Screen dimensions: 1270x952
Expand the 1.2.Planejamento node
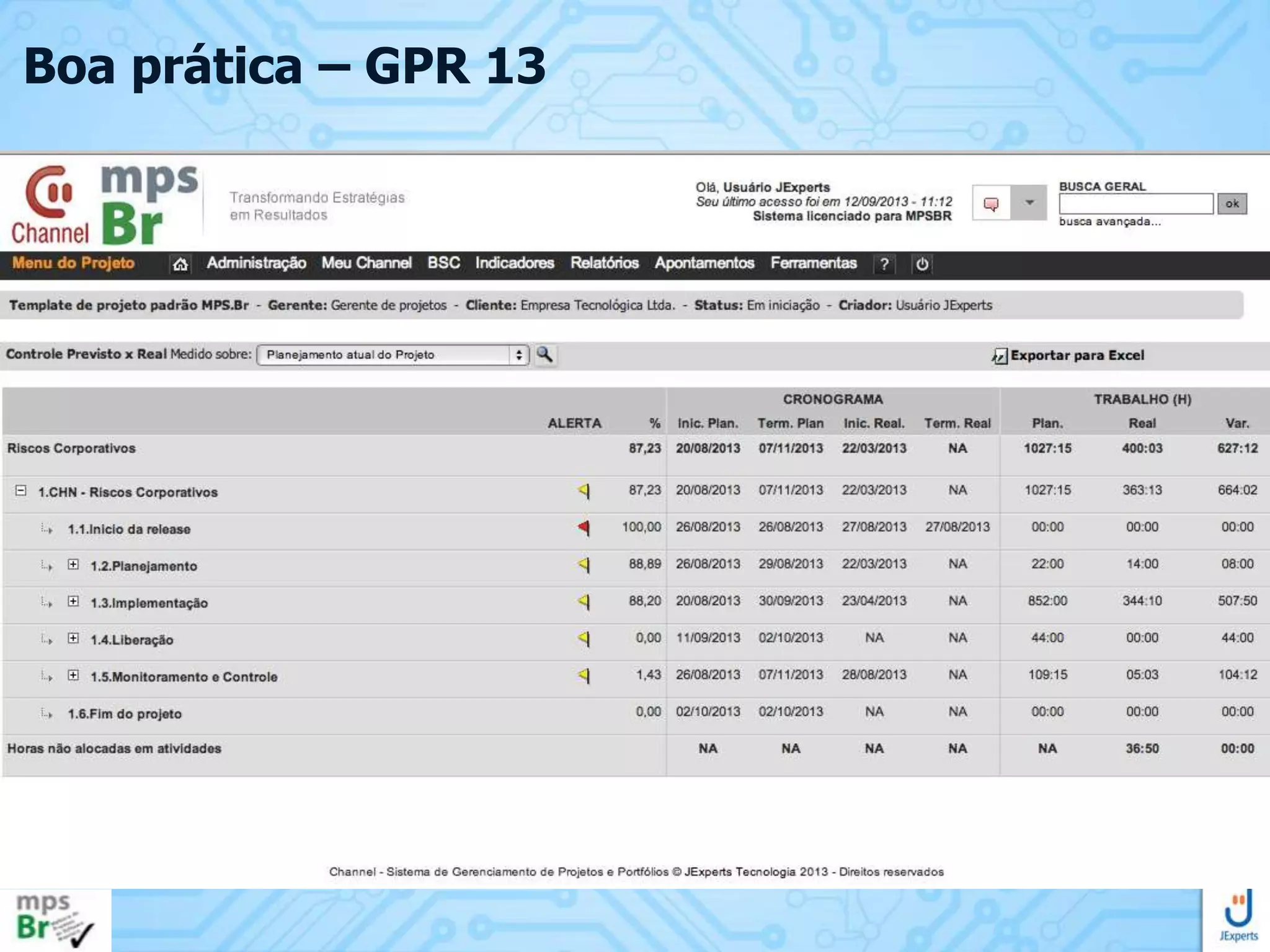click(73, 565)
